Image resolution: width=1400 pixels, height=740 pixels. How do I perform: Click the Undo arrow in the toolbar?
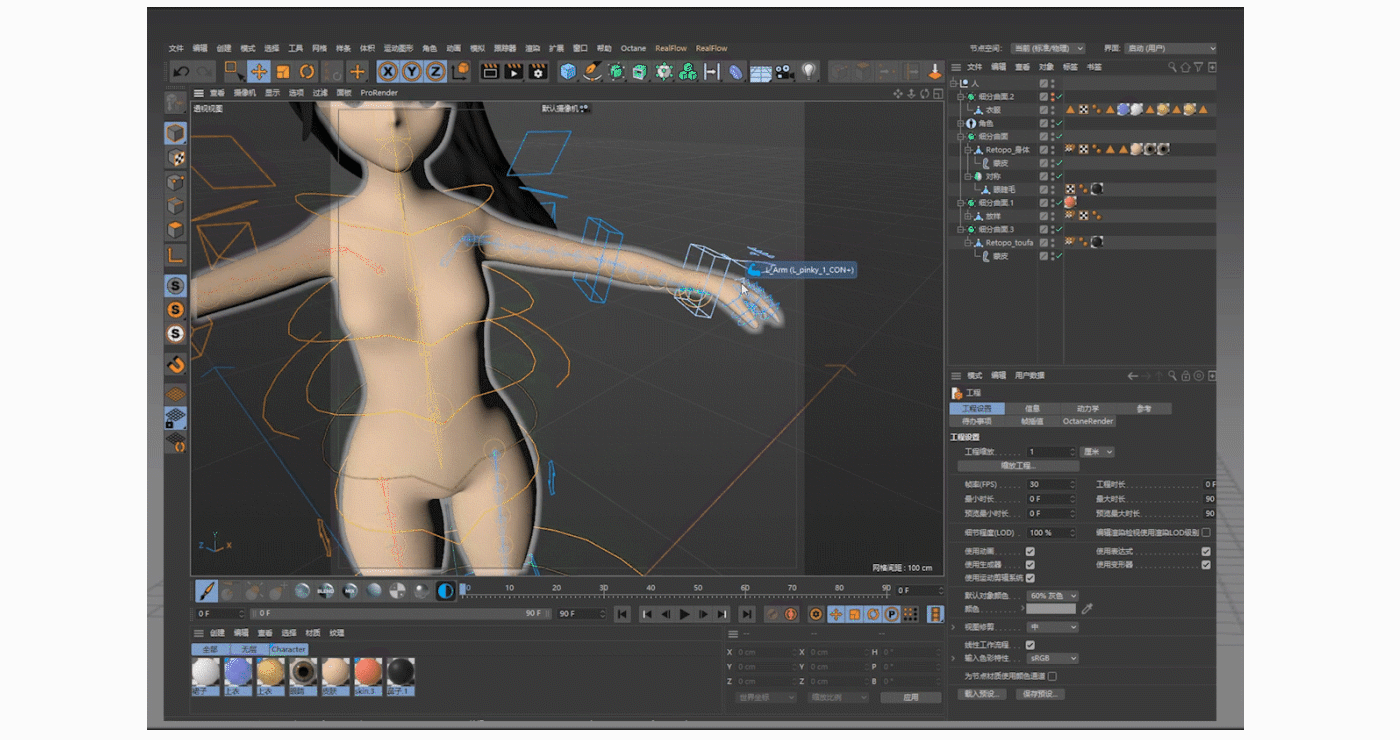[181, 72]
